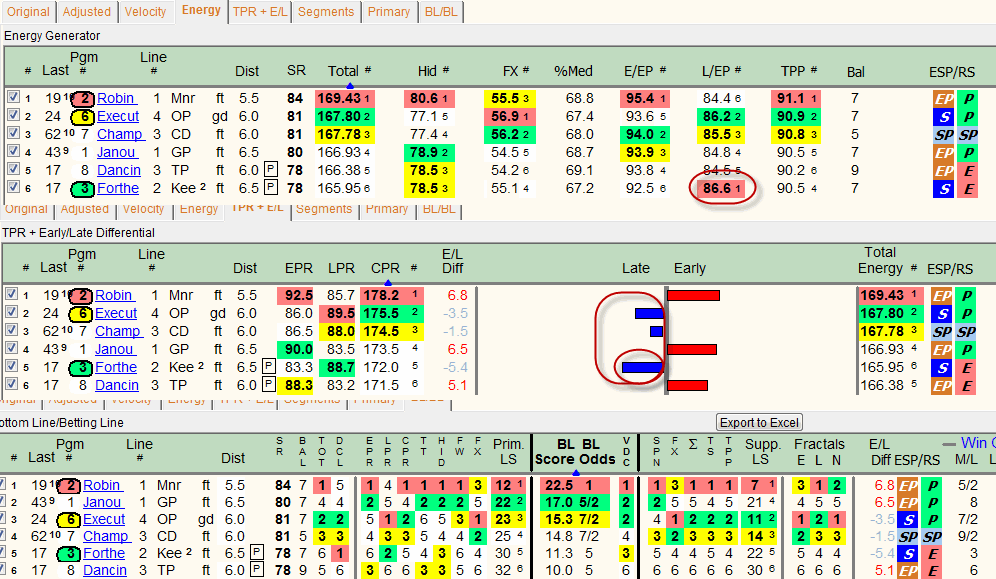Select the Velocity tab in the top tab row
The height and width of the screenshot is (579, 996).
click(145, 12)
